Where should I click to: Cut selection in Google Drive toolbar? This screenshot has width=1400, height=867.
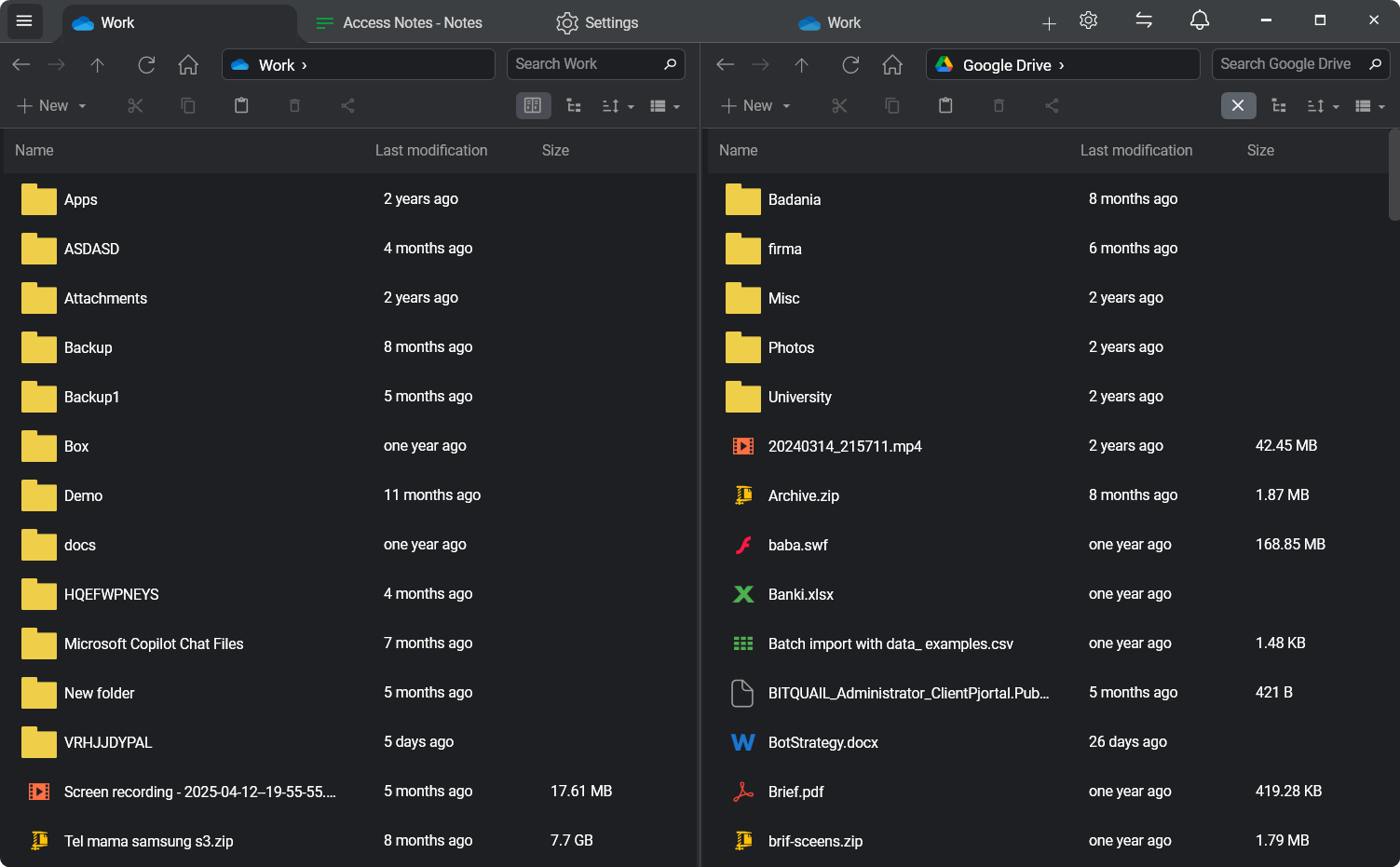click(x=839, y=105)
